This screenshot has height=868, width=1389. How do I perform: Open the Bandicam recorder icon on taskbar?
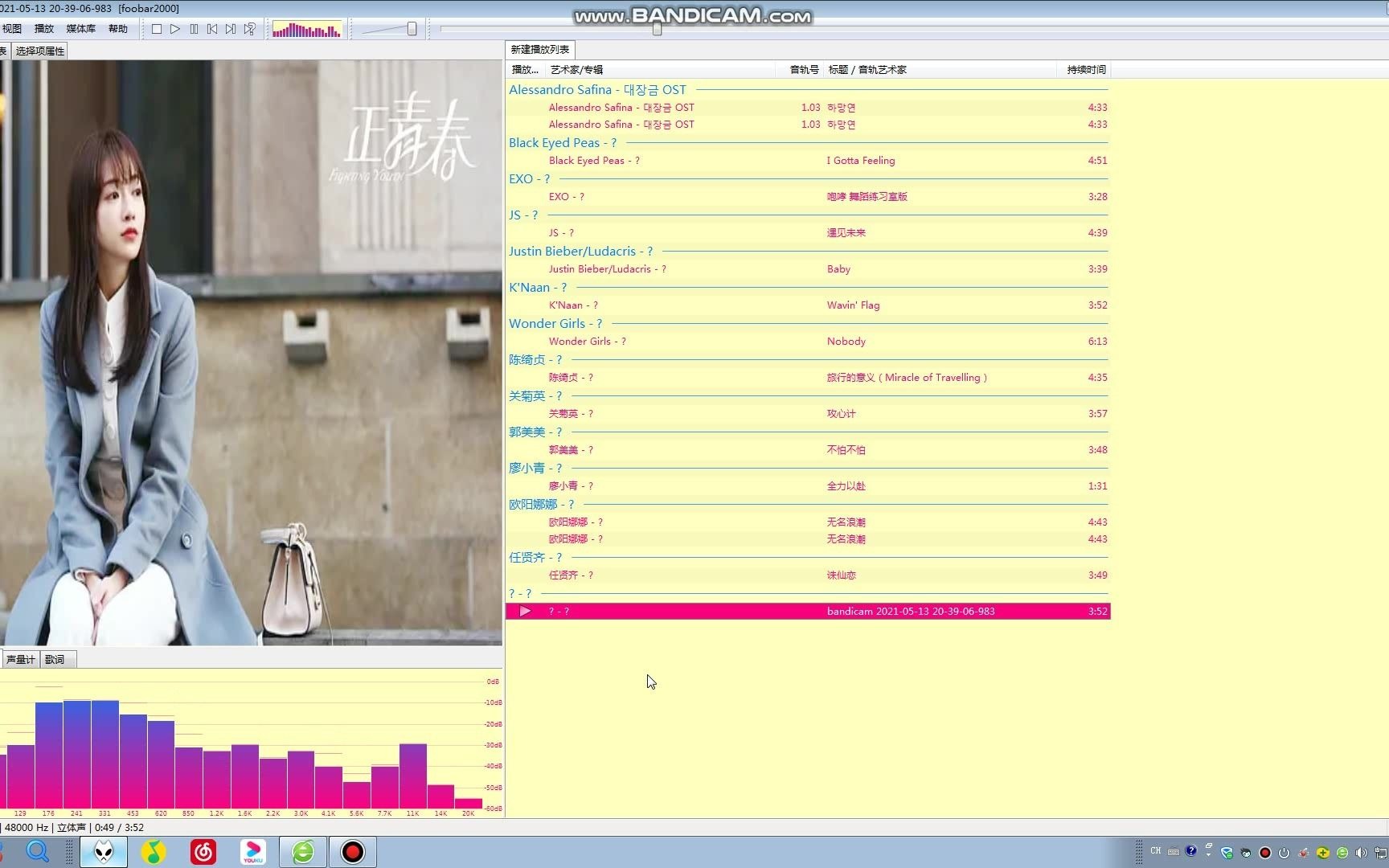pos(352,852)
